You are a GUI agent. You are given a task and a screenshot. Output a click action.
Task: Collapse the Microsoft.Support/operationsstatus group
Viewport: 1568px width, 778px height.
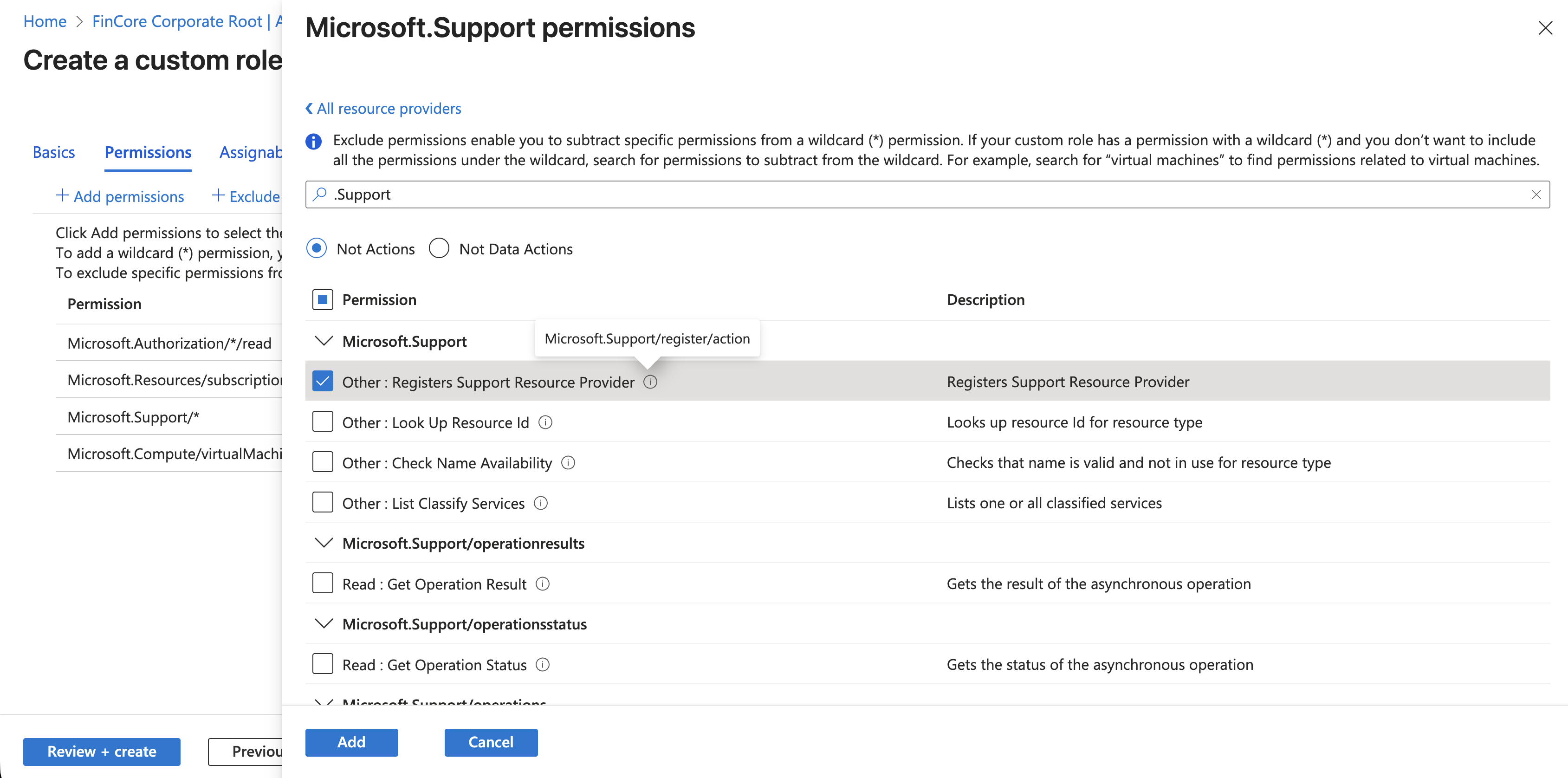tap(324, 623)
